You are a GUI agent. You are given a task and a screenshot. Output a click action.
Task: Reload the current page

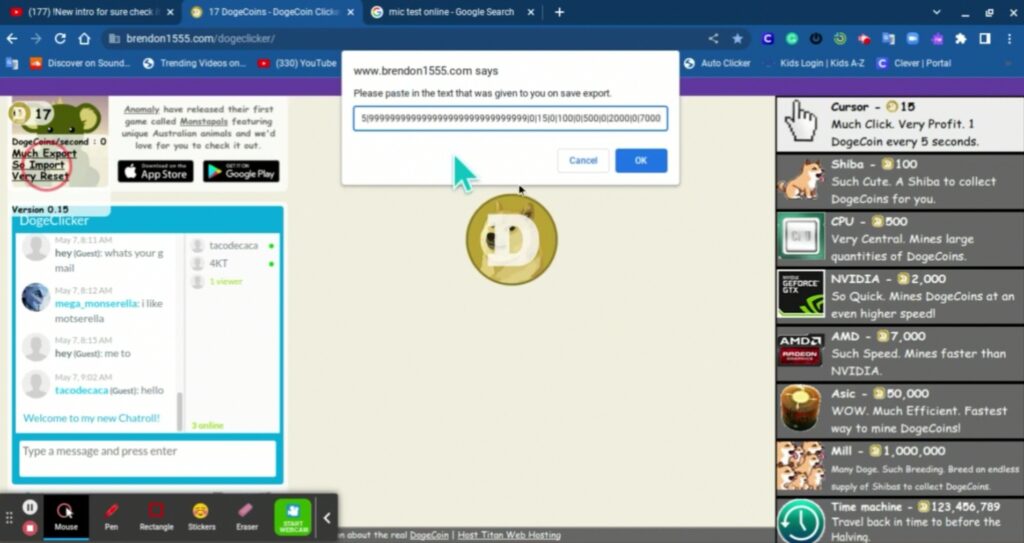60,39
